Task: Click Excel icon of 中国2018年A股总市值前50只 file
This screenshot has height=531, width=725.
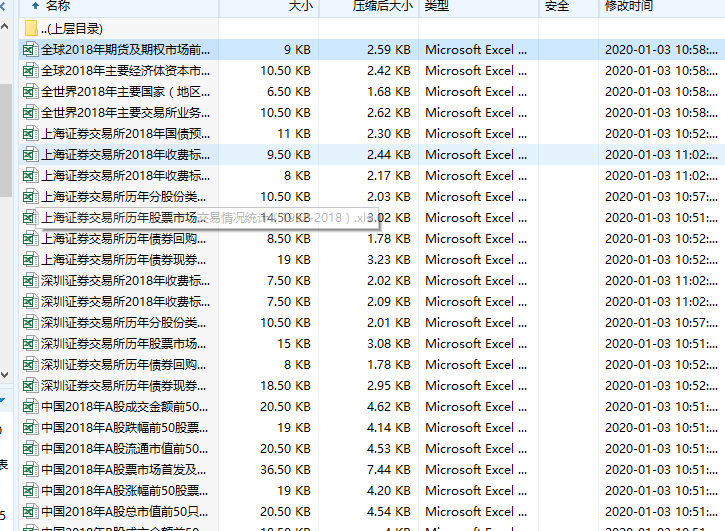Action: (x=31, y=512)
